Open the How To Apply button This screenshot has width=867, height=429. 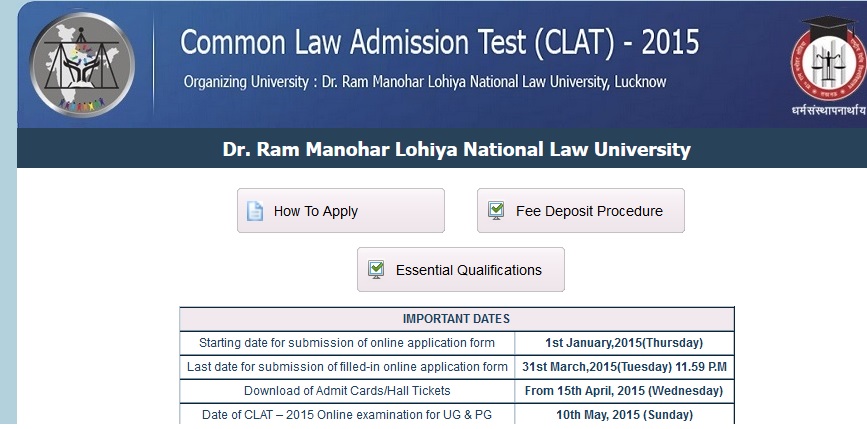click(x=341, y=211)
